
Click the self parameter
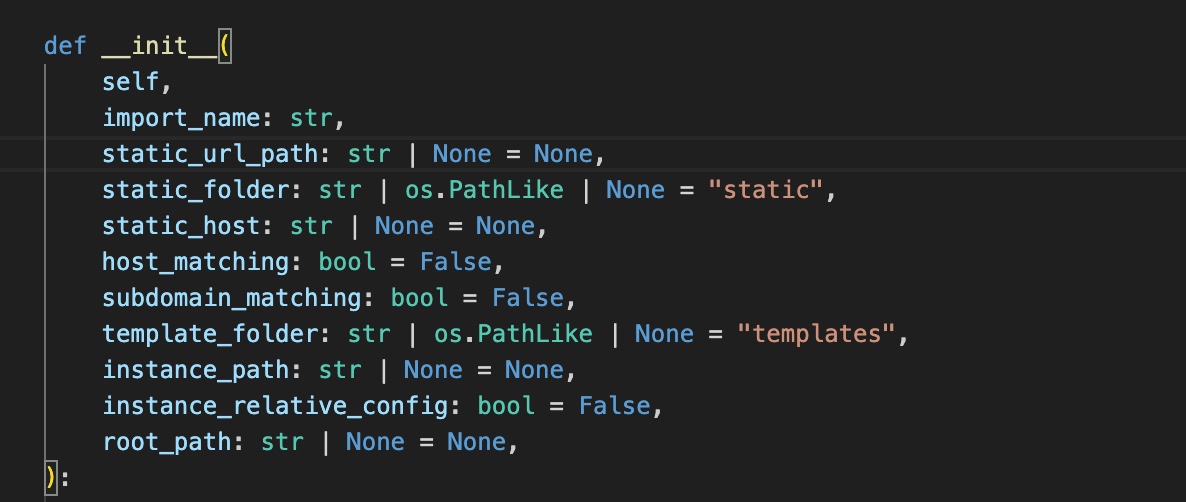[130, 82]
